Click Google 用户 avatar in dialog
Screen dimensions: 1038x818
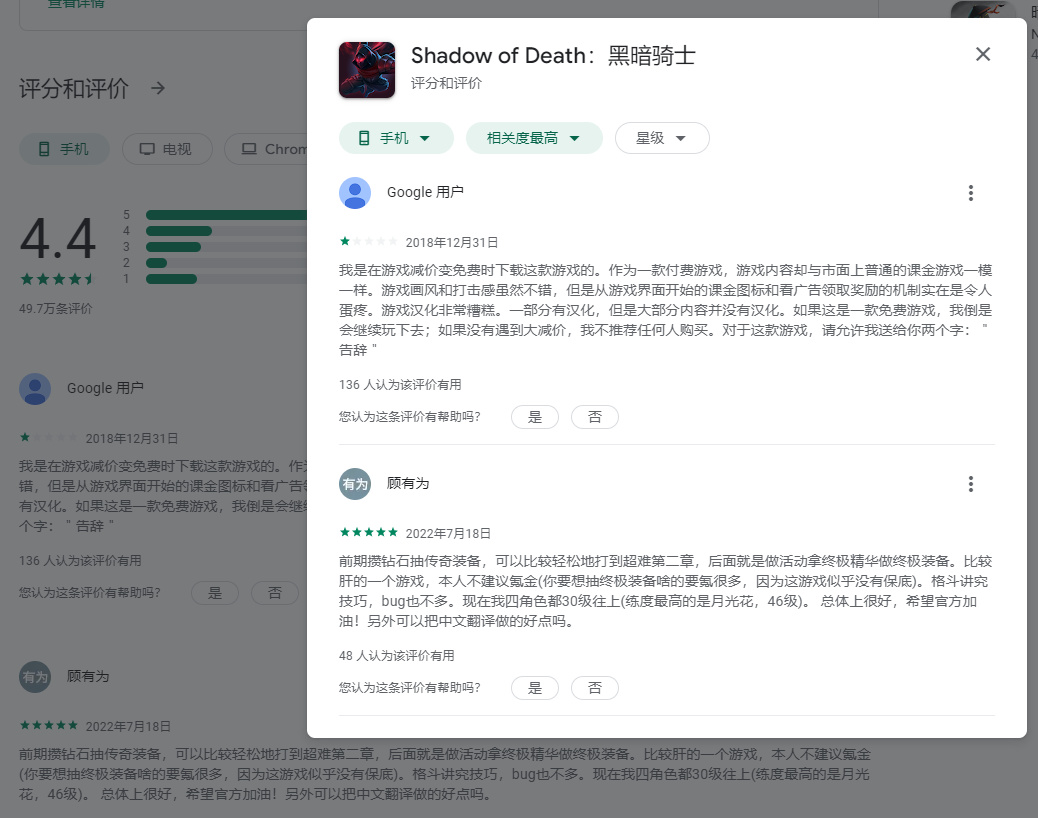[355, 193]
